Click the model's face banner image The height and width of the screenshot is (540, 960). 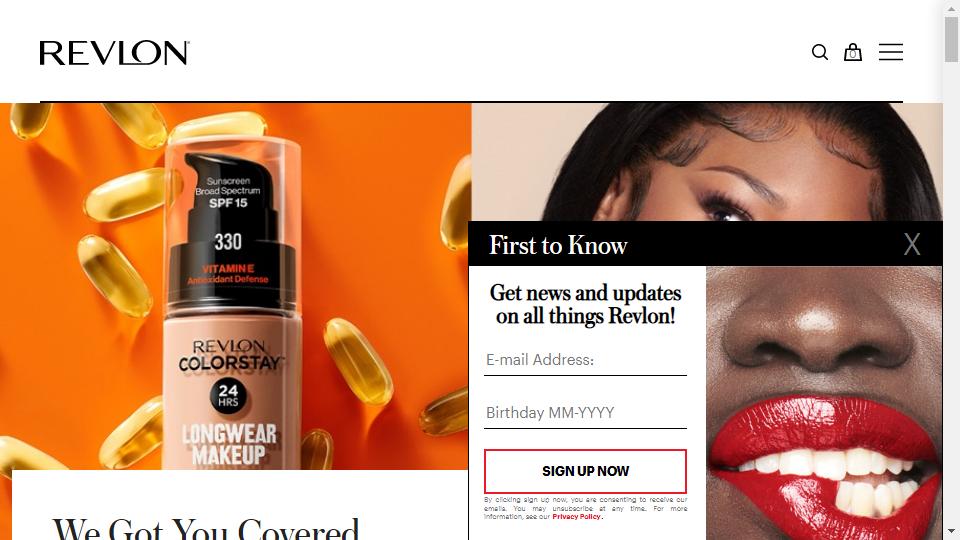click(707, 162)
